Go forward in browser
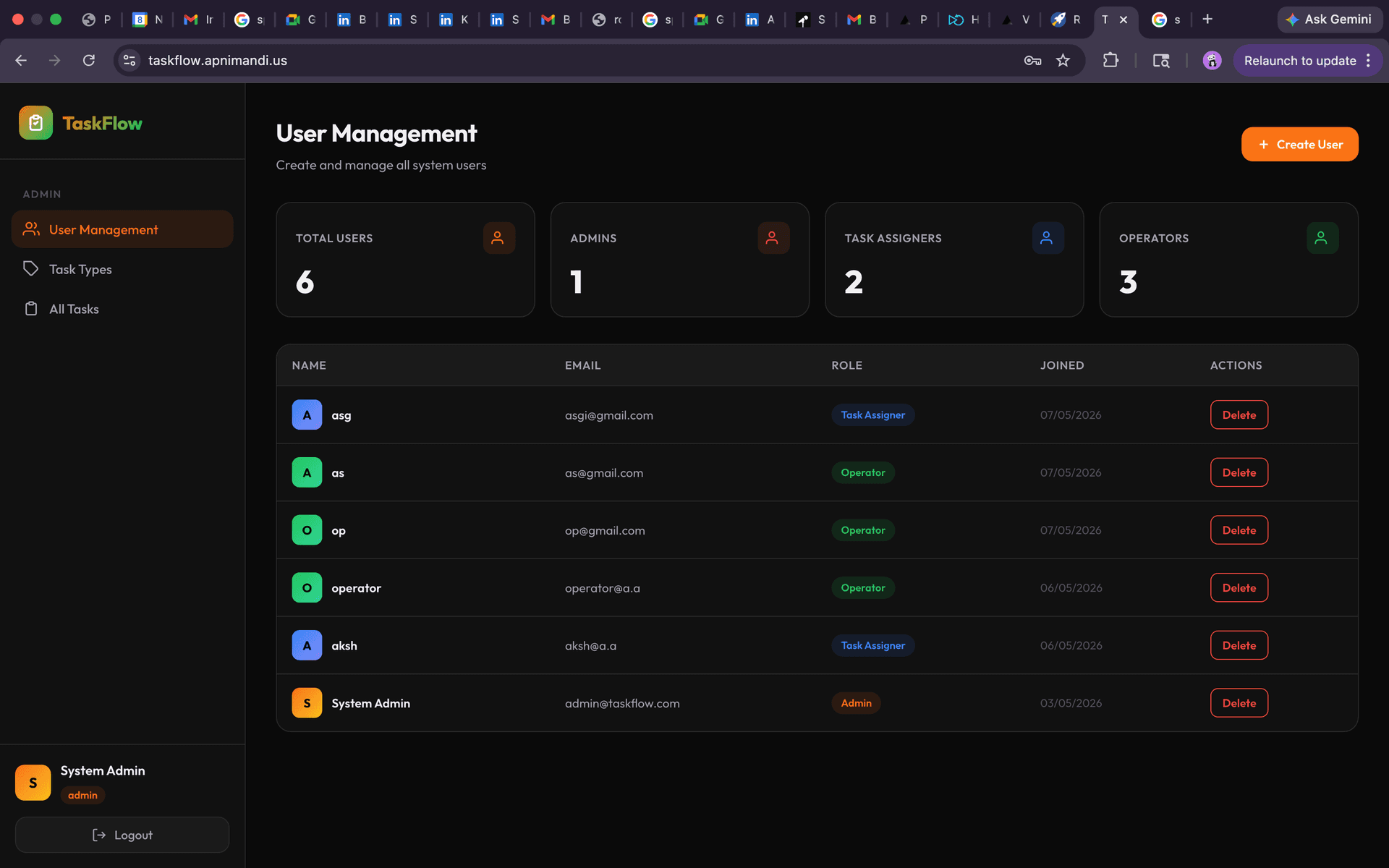This screenshot has width=1389, height=868. 55,61
